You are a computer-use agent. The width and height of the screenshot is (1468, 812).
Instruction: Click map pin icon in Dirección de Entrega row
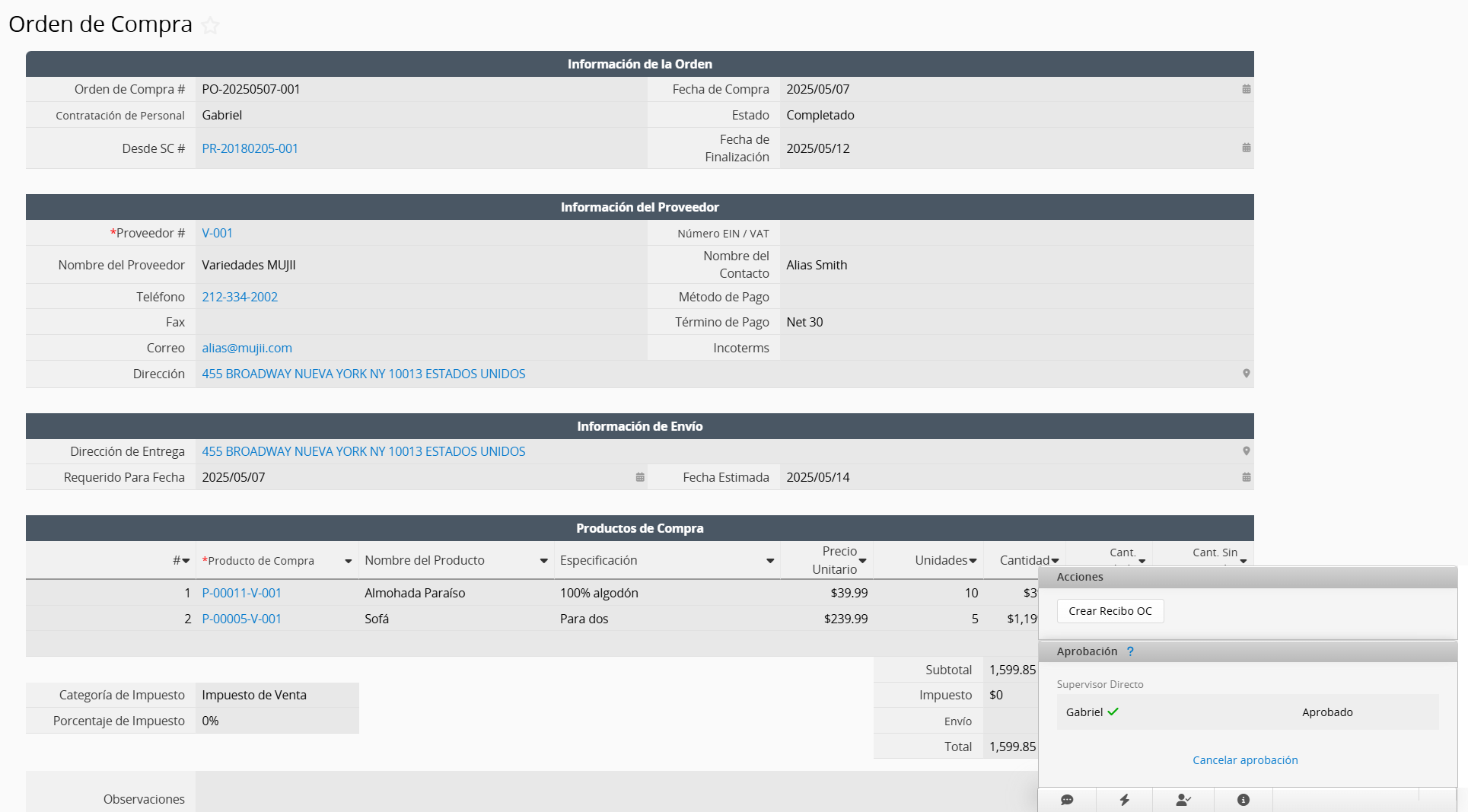[x=1246, y=451]
